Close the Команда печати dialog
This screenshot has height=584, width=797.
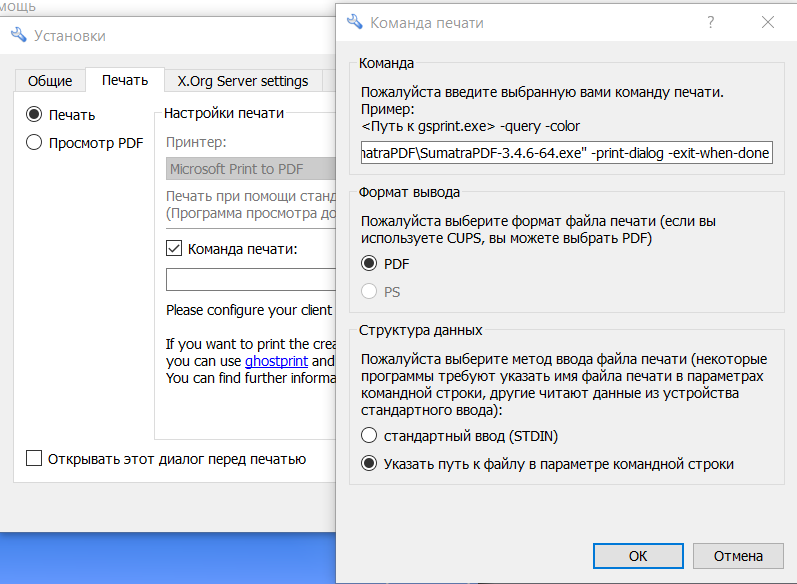pos(768,22)
